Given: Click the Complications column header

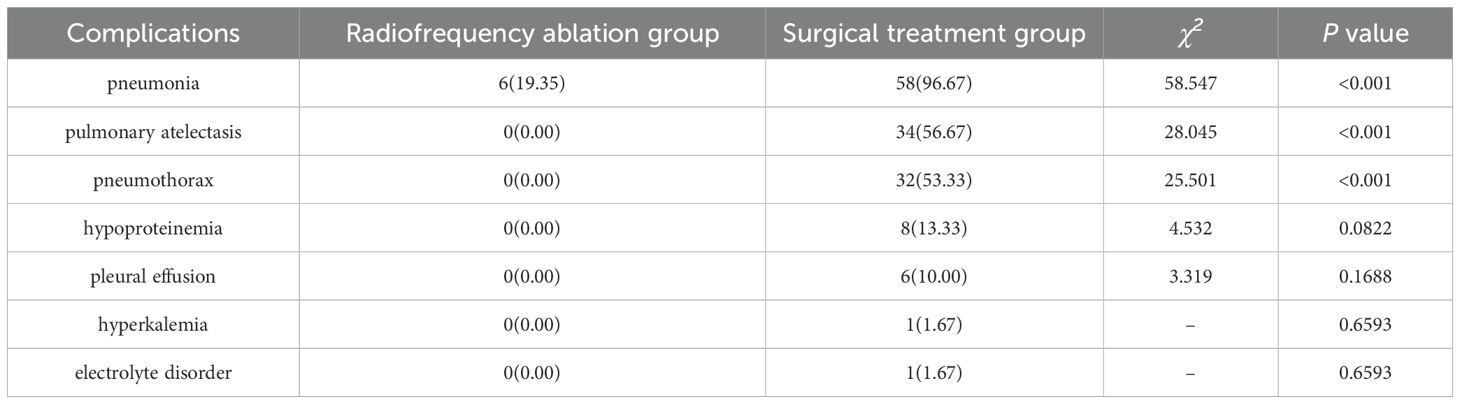Looking at the screenshot, I should [154, 33].
